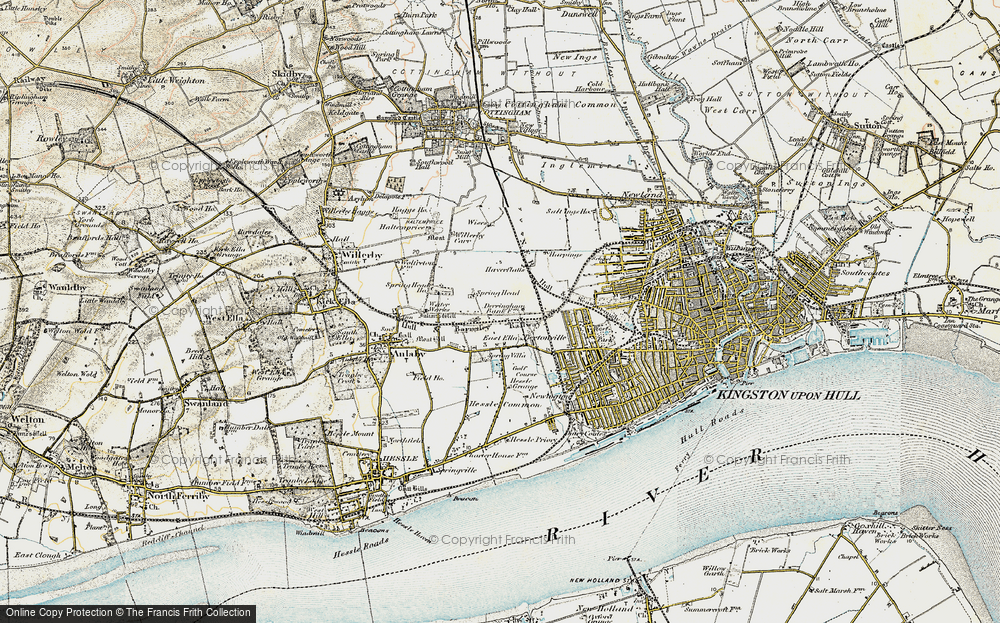This screenshot has width=1000, height=623.
Task: Select the Little Weighton place name
Action: click(x=176, y=81)
